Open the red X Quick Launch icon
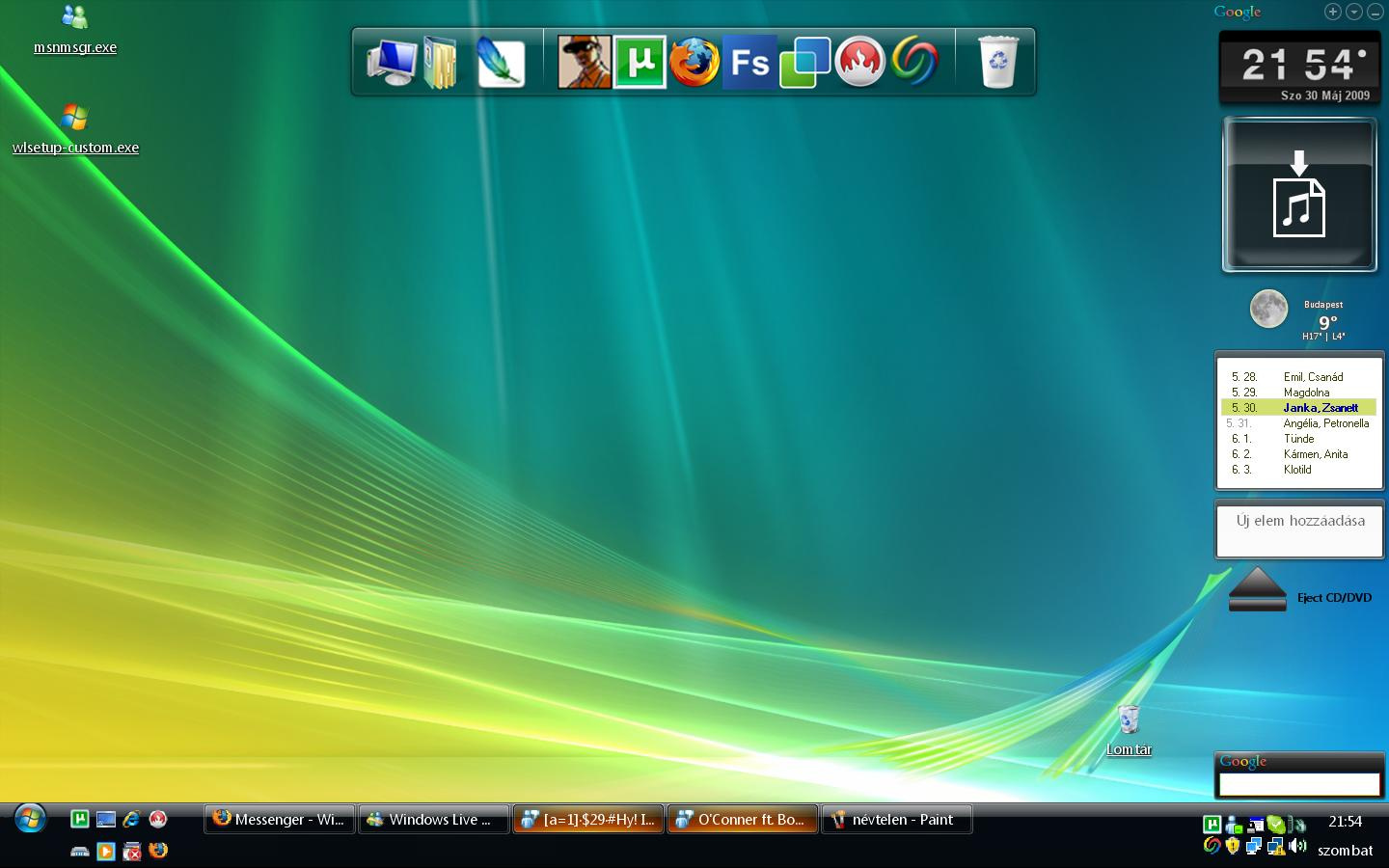Viewport: 1389px width, 868px height. point(132,851)
